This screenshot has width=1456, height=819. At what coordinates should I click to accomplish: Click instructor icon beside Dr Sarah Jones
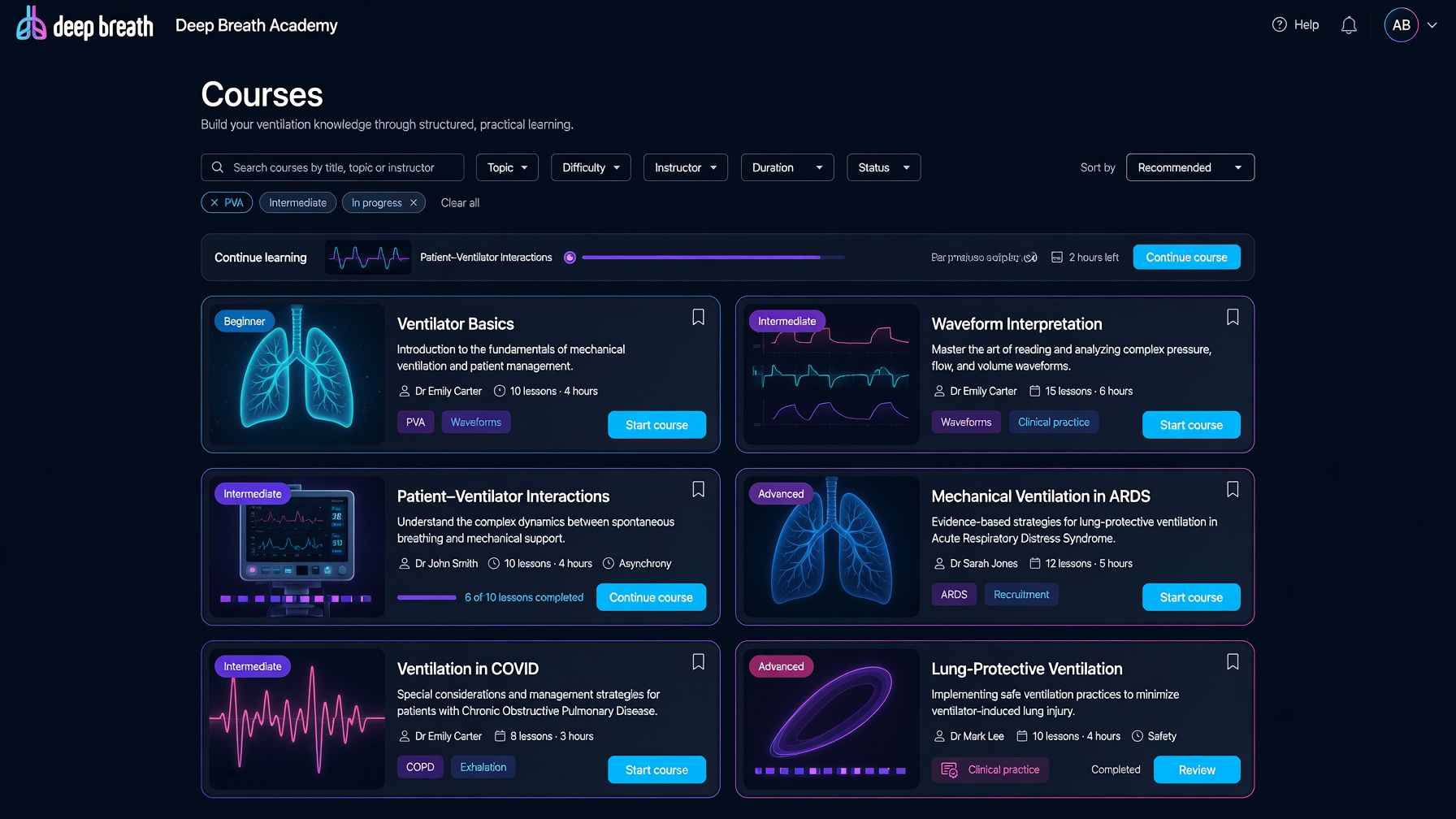pyautogui.click(x=939, y=564)
